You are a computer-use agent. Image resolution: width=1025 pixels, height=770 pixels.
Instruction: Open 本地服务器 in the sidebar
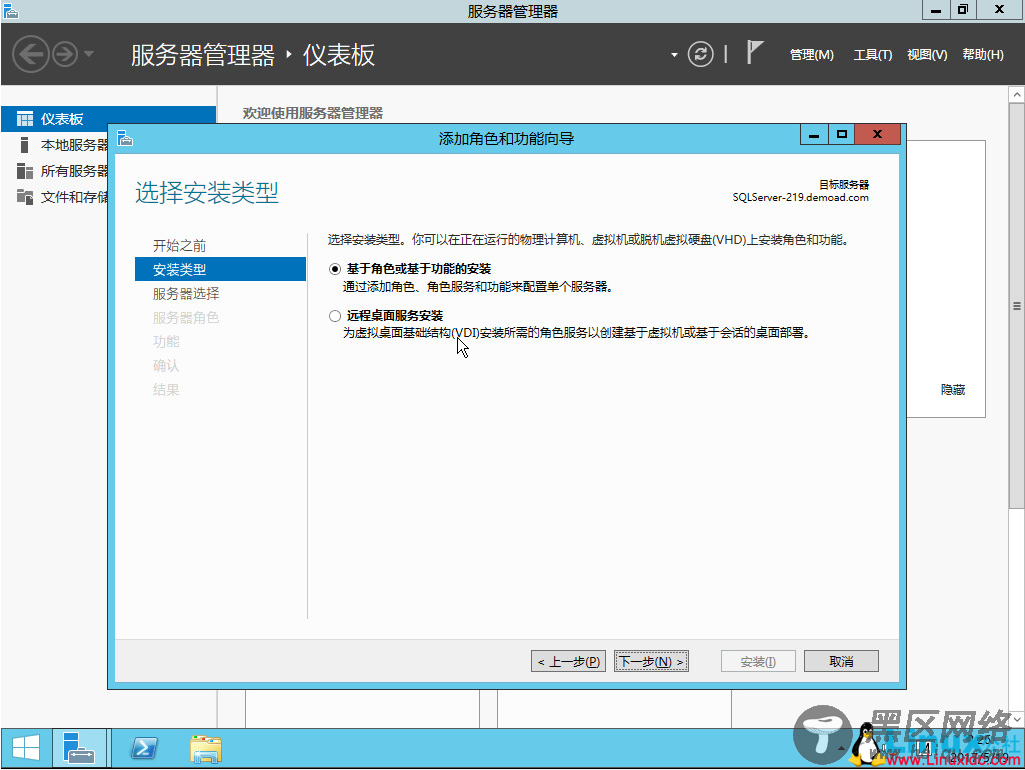point(74,144)
